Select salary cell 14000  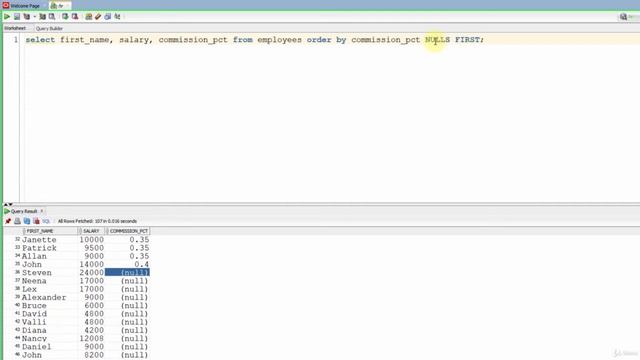(91, 264)
